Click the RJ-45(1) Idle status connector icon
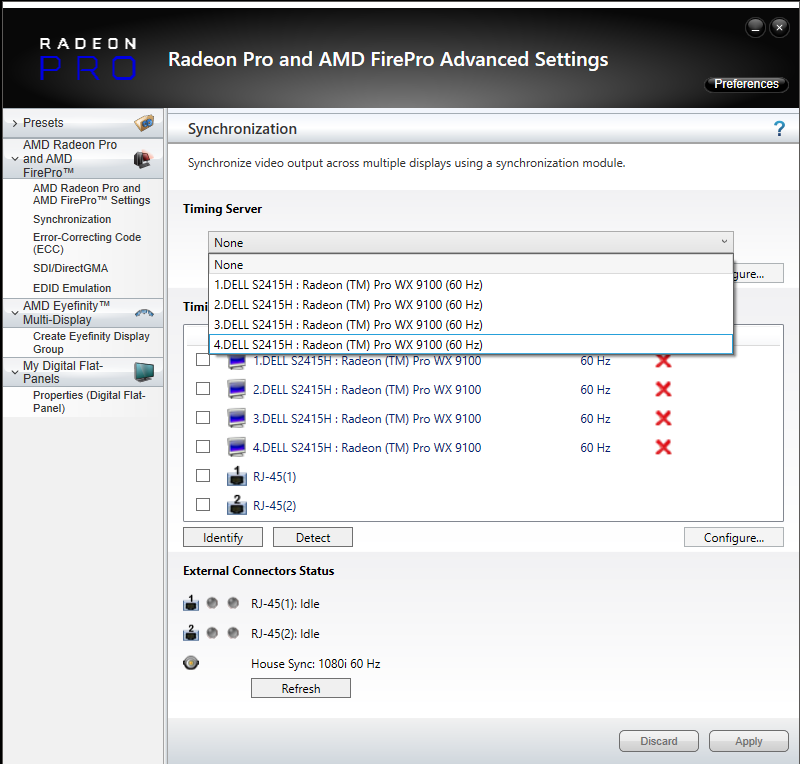Viewport: 800px width, 764px height. [x=191, y=603]
